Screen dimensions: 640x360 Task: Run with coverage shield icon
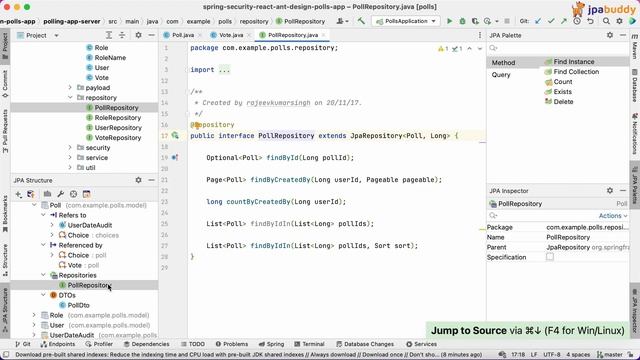475,21
